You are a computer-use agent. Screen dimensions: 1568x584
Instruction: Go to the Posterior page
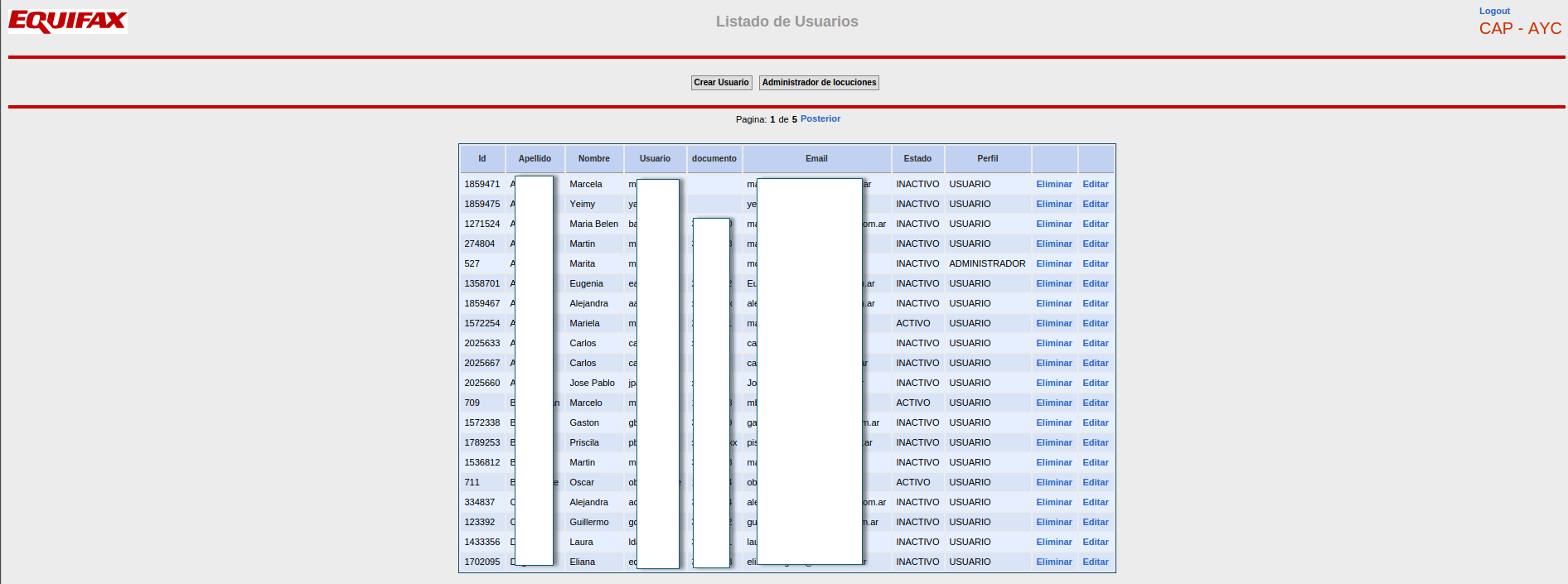(x=820, y=119)
